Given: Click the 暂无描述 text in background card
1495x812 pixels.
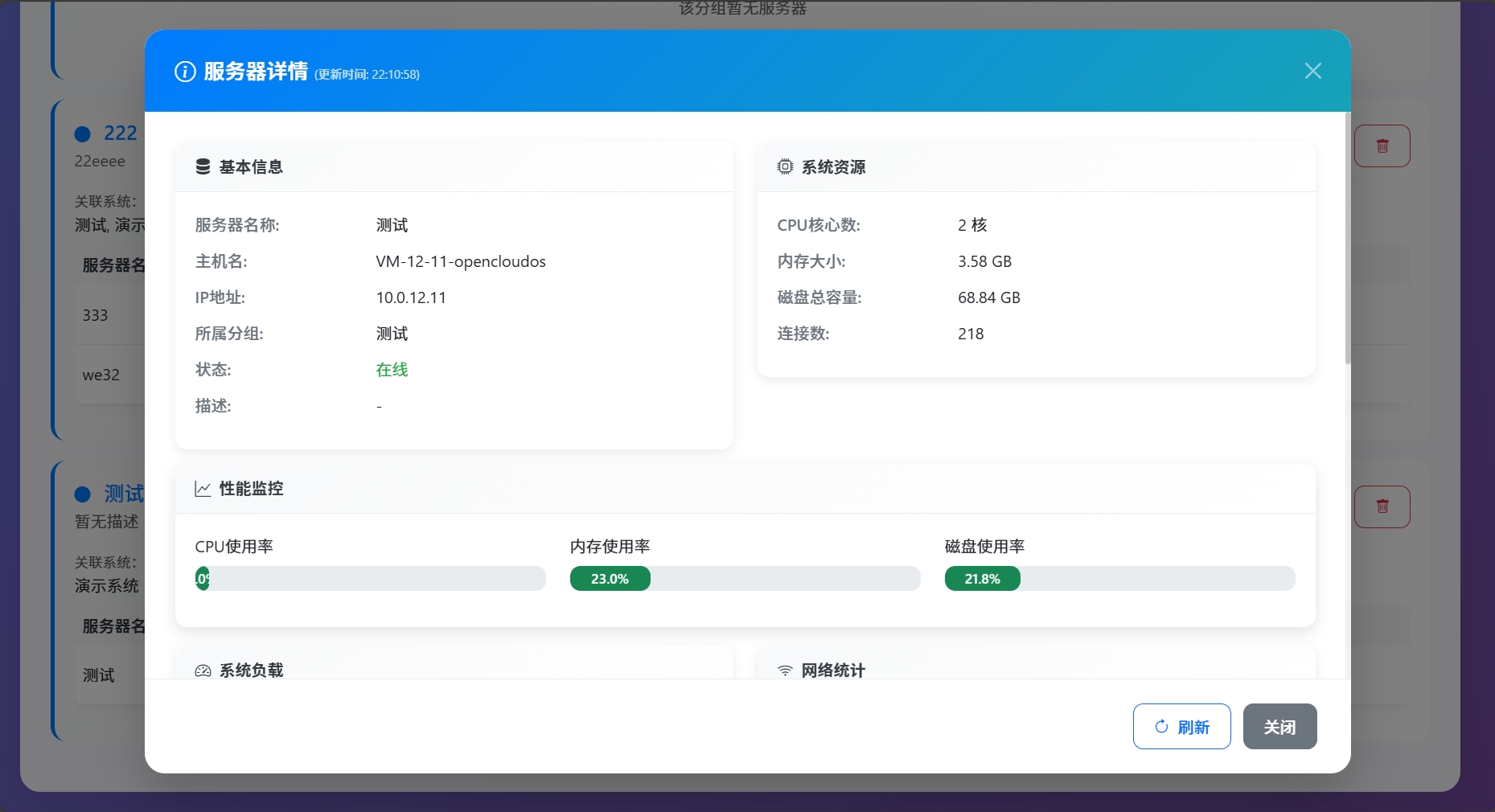Looking at the screenshot, I should 107,522.
